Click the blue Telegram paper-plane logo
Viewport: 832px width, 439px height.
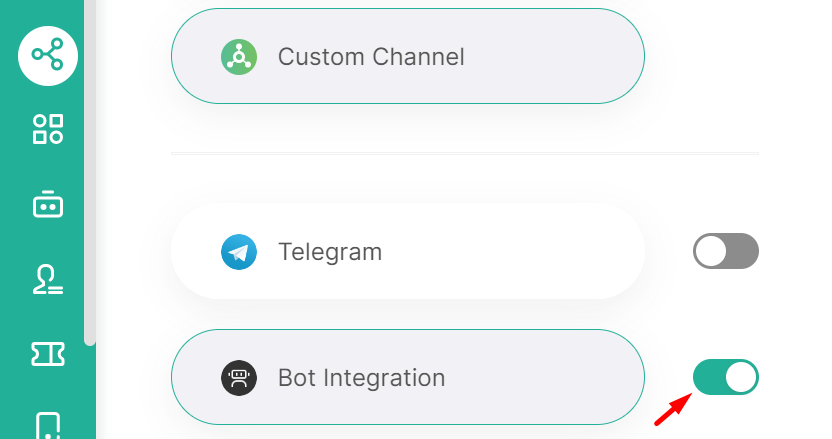point(239,251)
